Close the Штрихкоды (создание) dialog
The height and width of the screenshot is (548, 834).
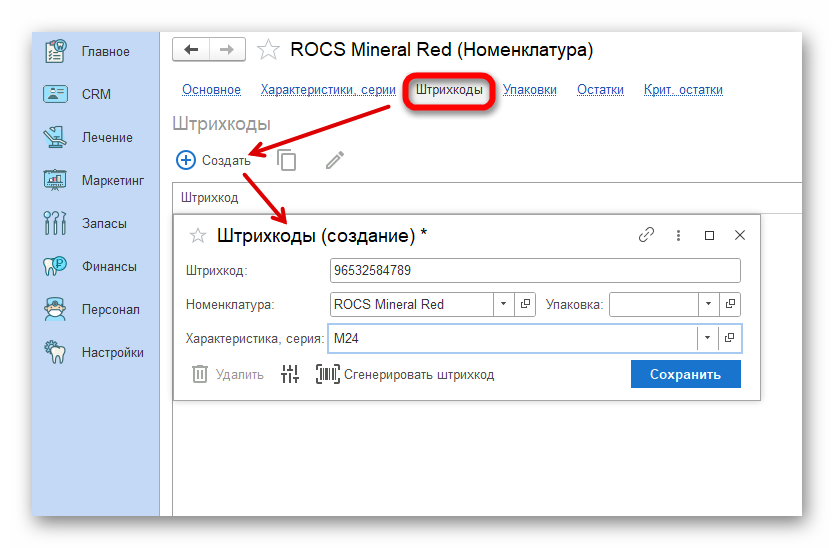[740, 235]
